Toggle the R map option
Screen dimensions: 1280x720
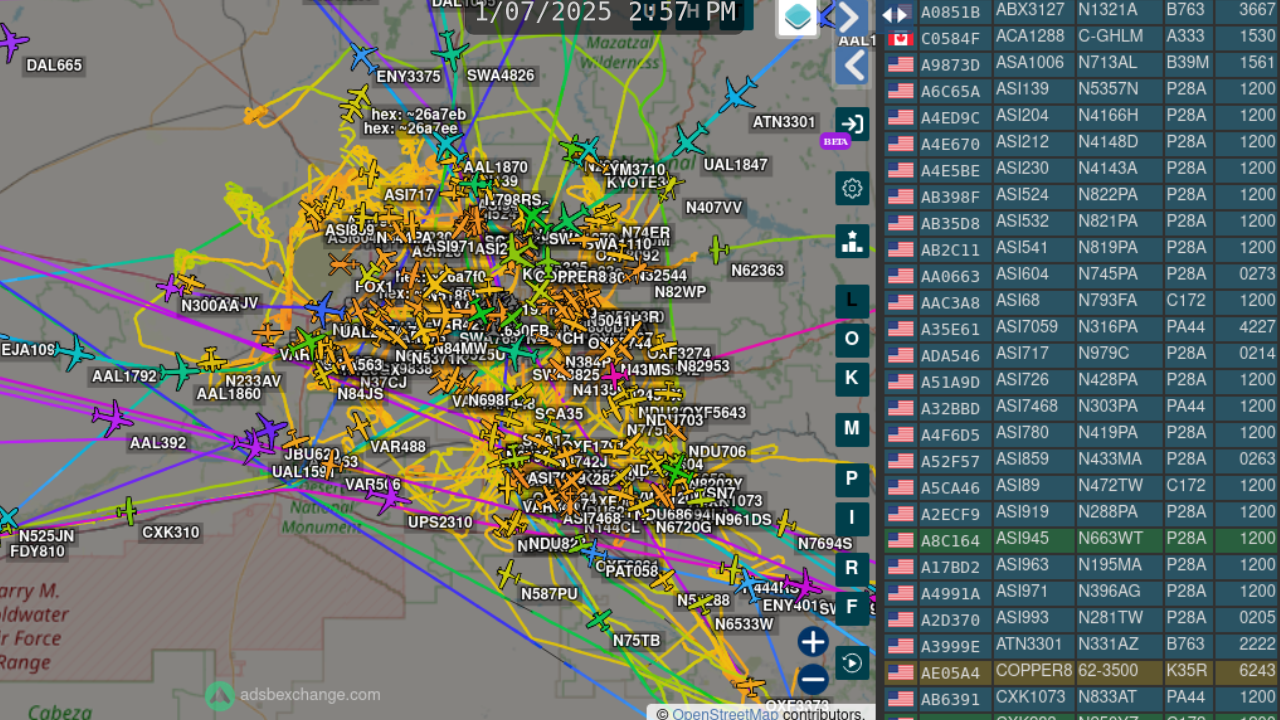point(852,569)
